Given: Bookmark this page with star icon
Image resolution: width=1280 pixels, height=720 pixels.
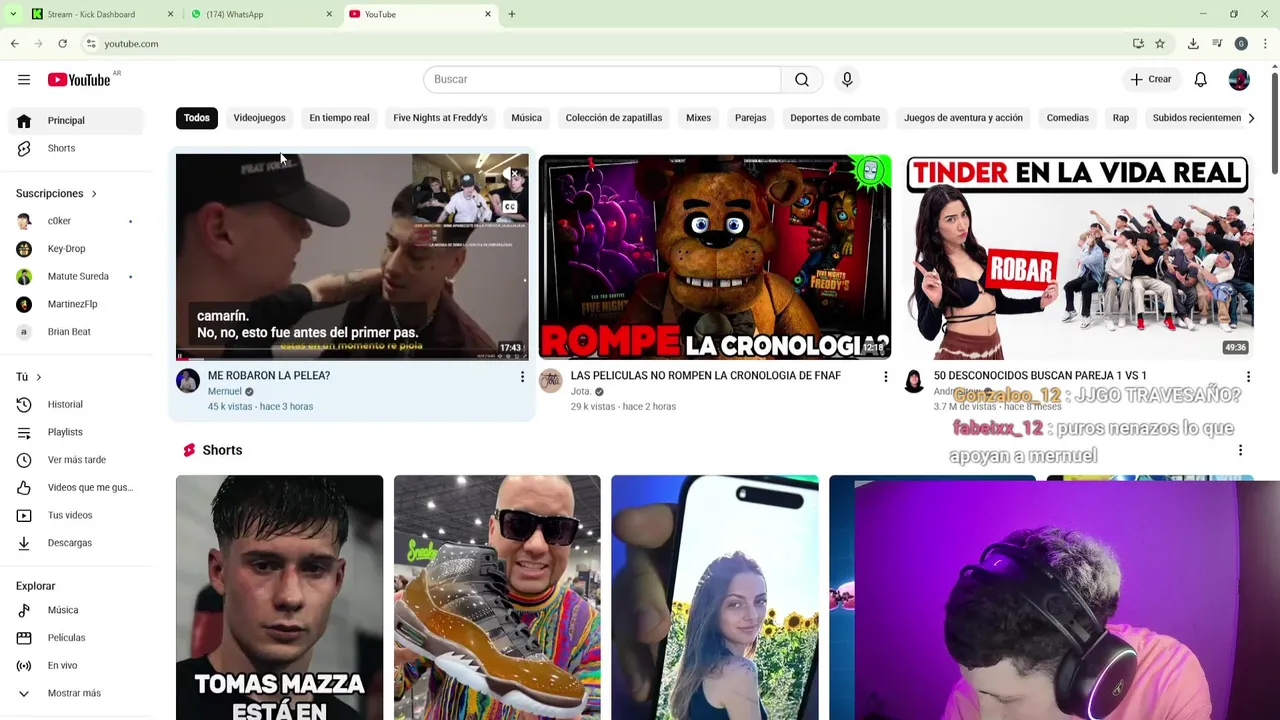Looking at the screenshot, I should point(1160,44).
